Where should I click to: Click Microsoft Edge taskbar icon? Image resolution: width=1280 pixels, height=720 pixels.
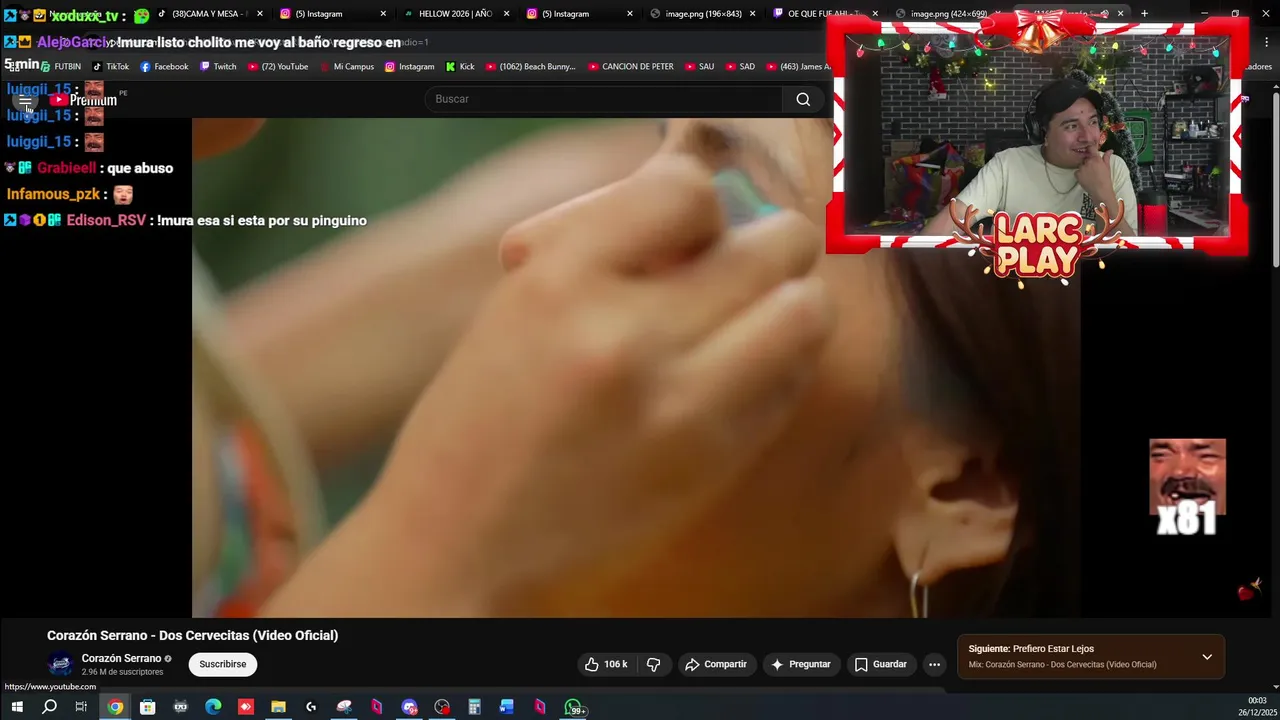[x=213, y=707]
